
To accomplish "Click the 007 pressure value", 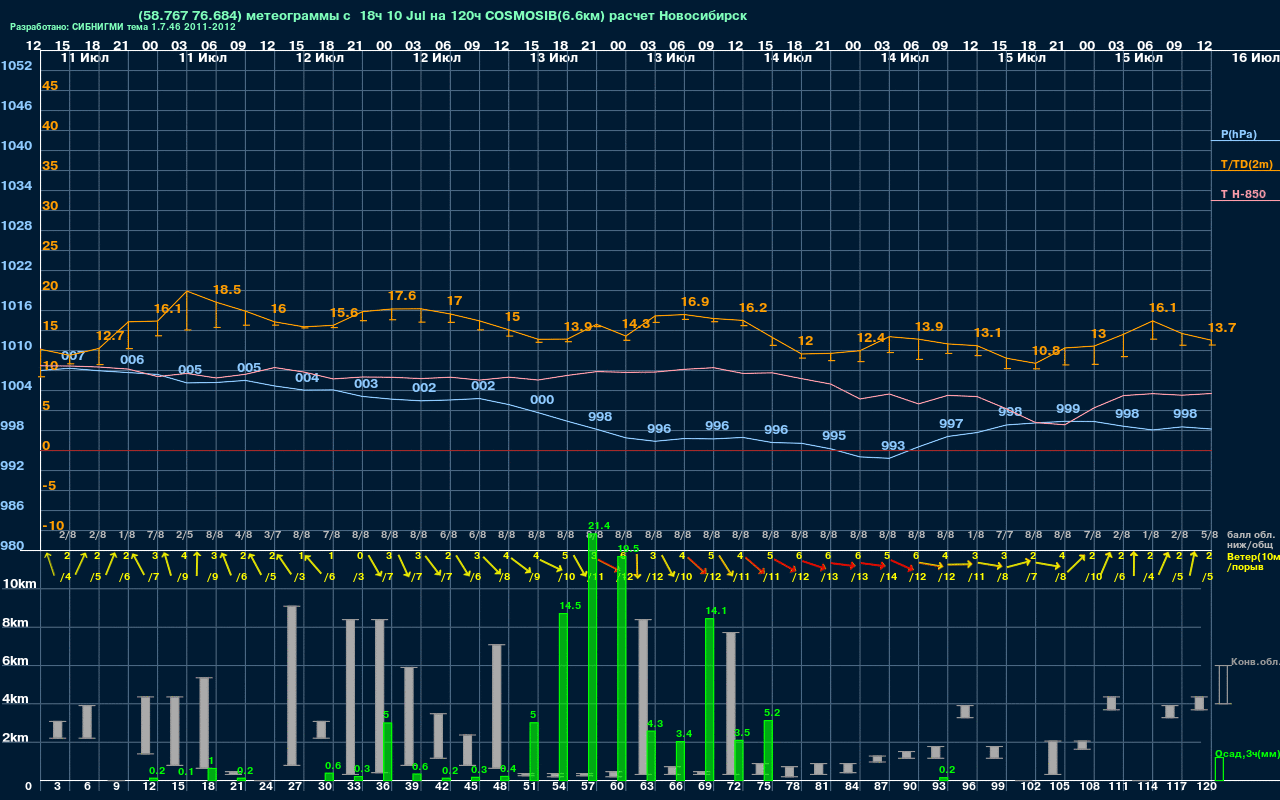I will [x=73, y=355].
